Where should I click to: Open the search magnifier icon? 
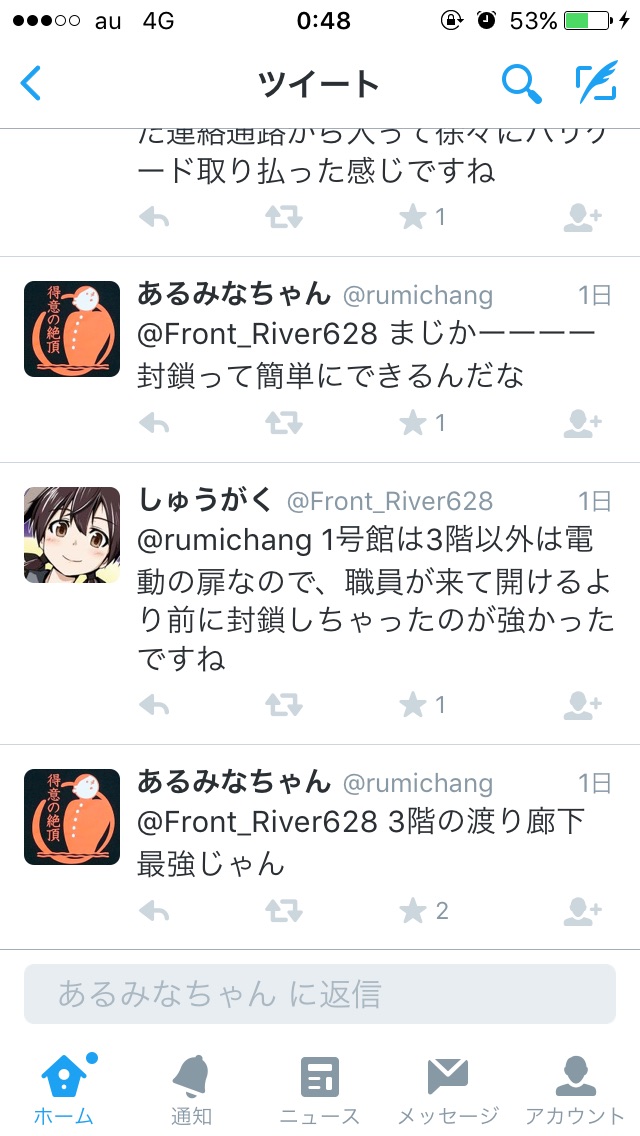point(522,83)
